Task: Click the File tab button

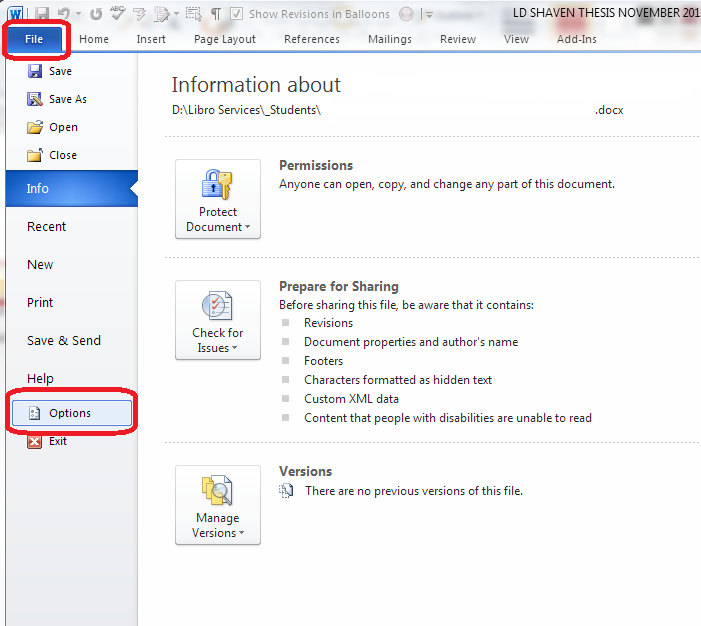Action: click(x=35, y=39)
